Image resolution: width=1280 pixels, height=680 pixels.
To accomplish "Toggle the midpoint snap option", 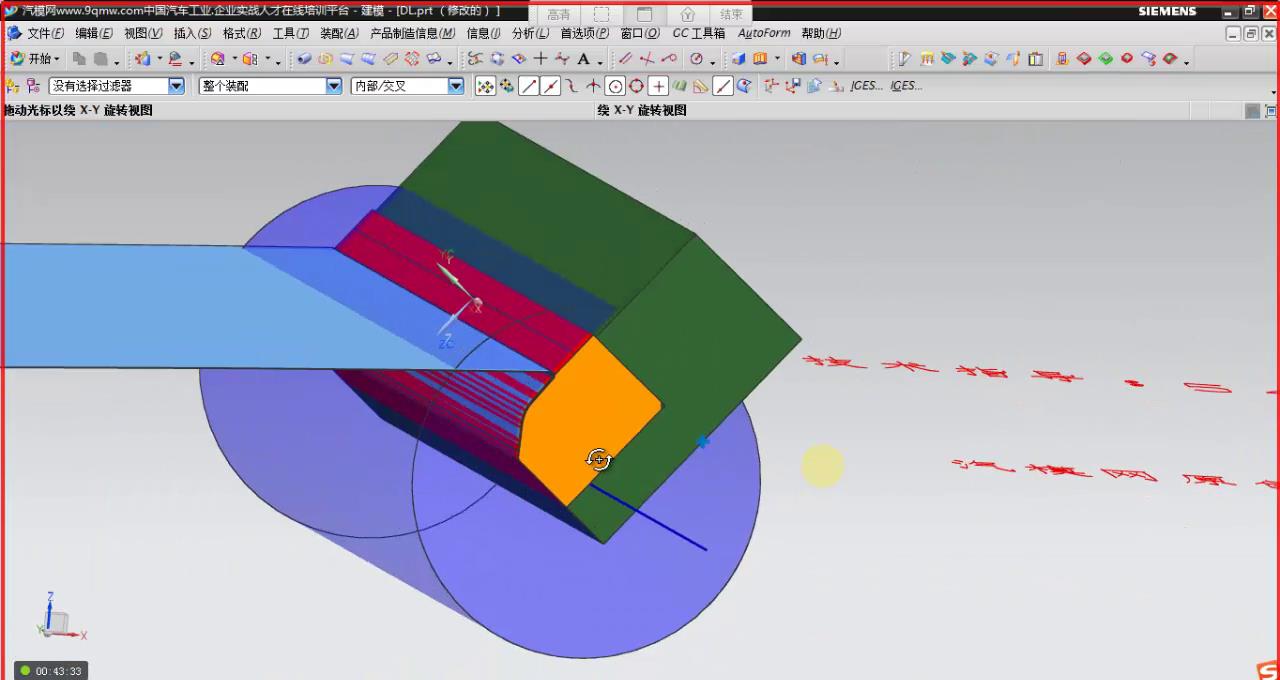I will (550, 86).
